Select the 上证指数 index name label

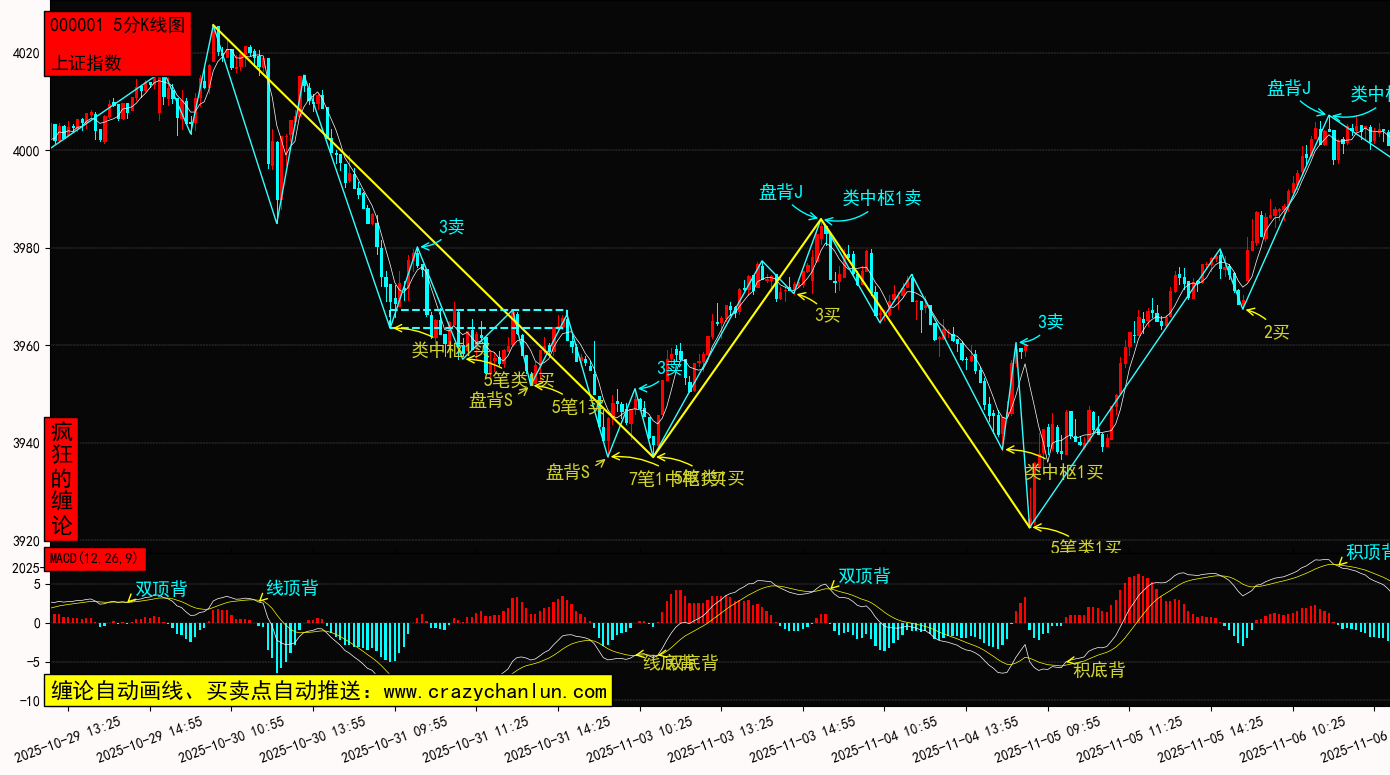coord(86,62)
